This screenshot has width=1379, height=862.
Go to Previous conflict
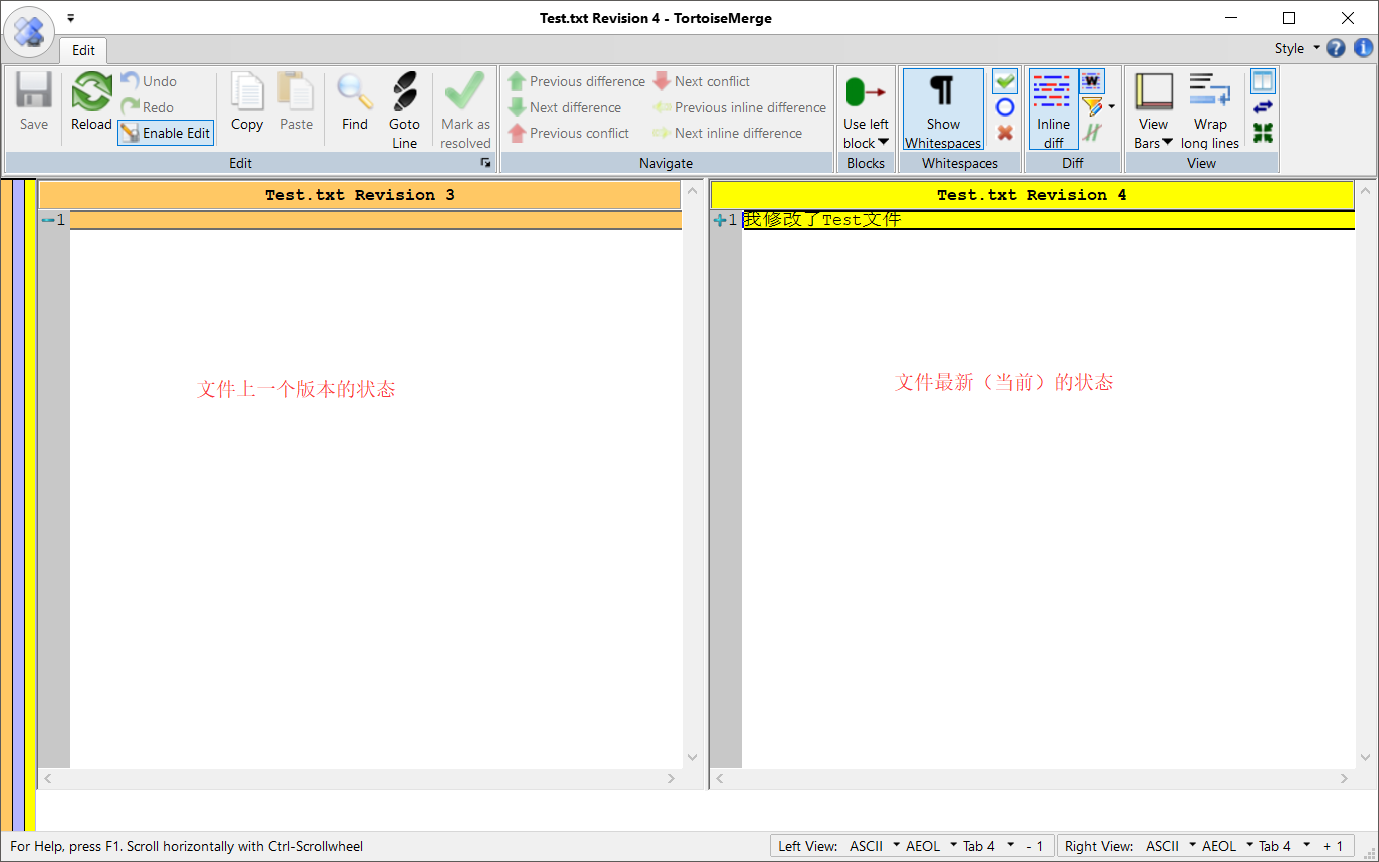(568, 133)
